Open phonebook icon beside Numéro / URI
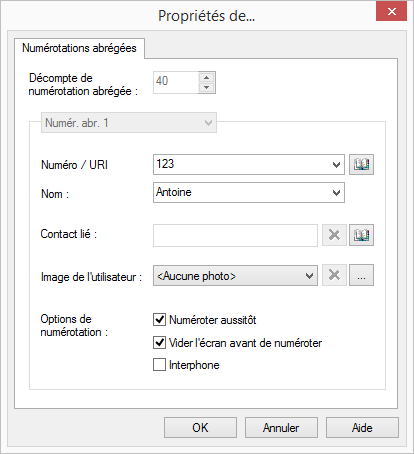The image size is (414, 454). (x=361, y=164)
